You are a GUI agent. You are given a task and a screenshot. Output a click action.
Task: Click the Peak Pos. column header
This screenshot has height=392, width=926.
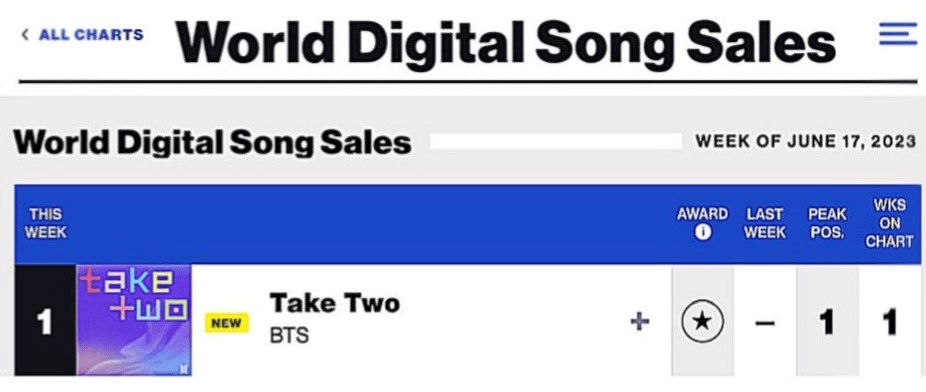point(827,223)
